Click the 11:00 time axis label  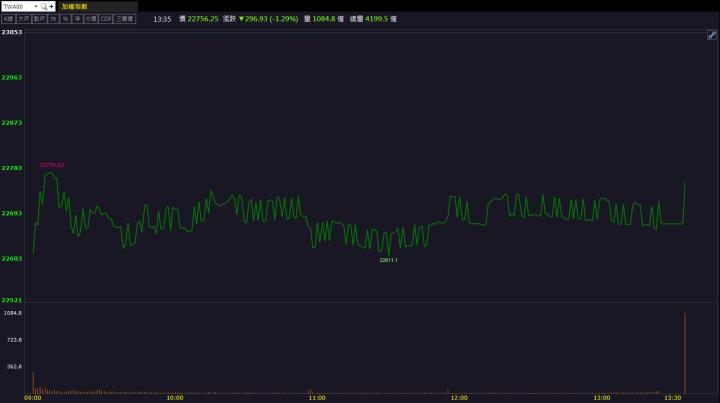(317, 398)
